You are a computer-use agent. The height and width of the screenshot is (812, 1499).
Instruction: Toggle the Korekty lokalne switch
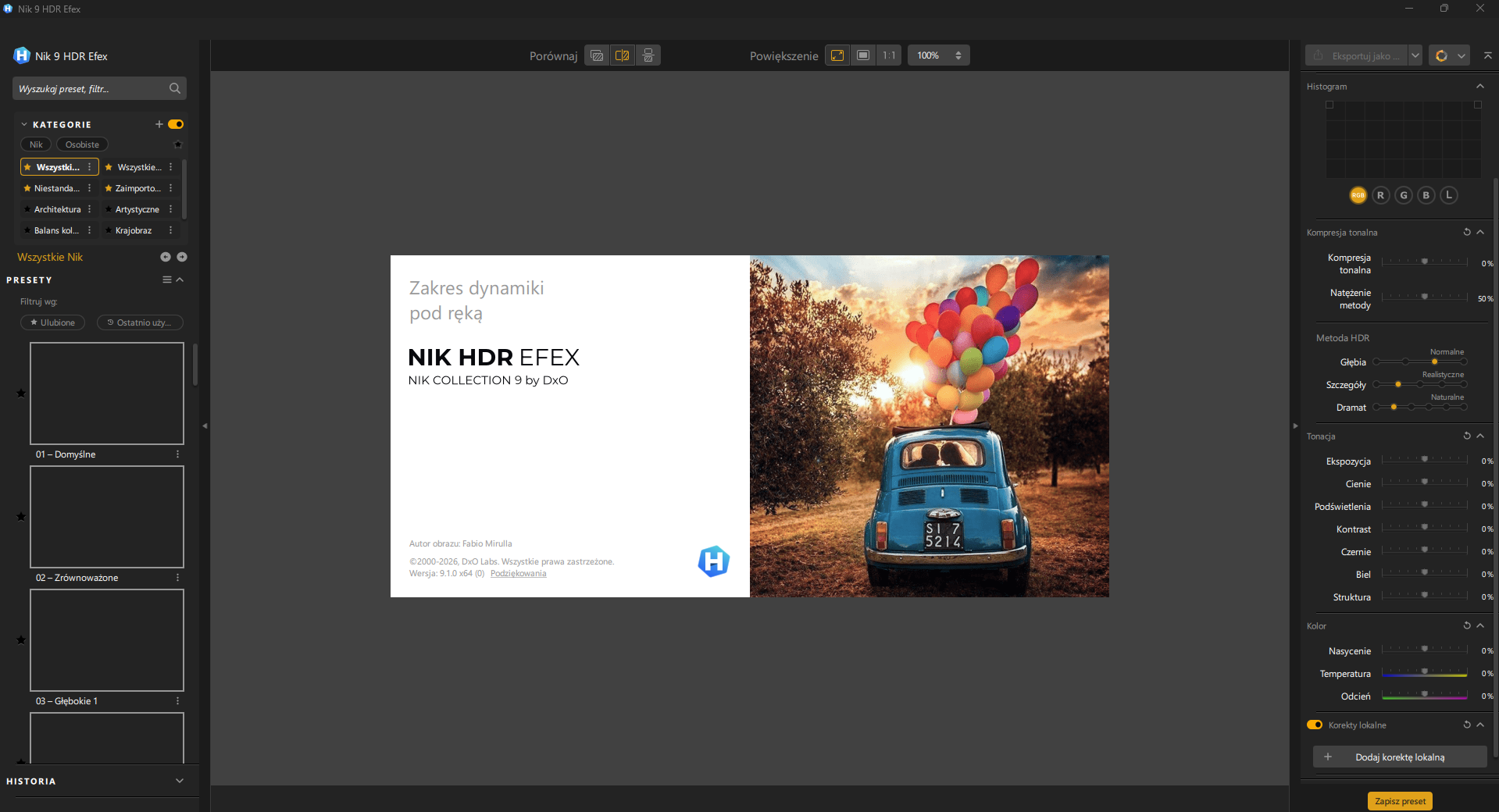[x=1315, y=725]
